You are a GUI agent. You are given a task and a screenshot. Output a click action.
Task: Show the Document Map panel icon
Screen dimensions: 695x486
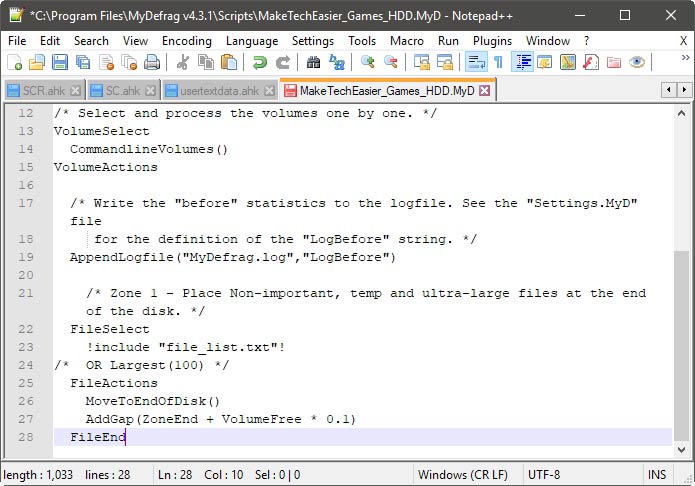click(x=568, y=63)
